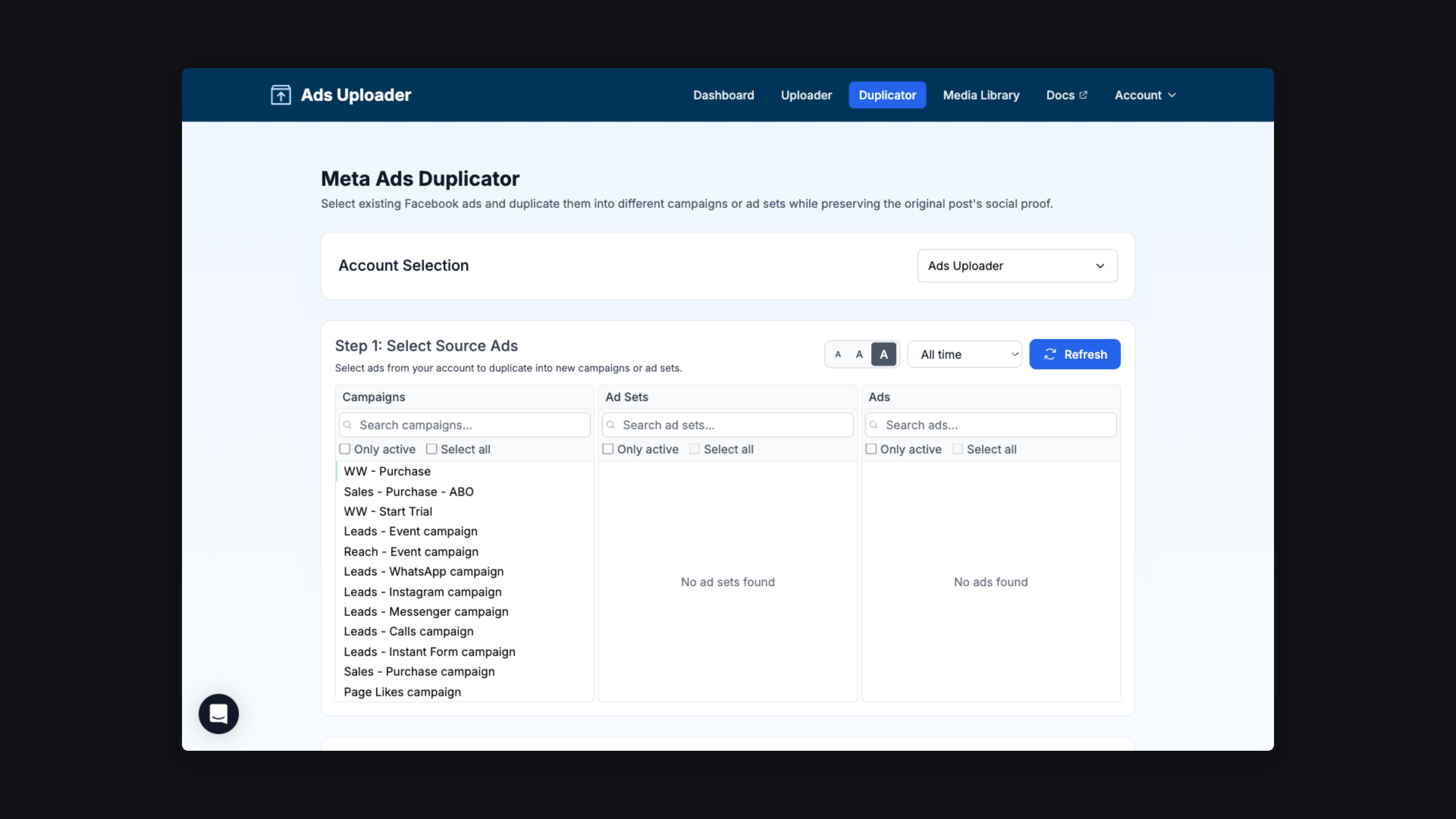Select Sales - Purchase campaign
Image resolution: width=1456 pixels, height=819 pixels.
464,672
